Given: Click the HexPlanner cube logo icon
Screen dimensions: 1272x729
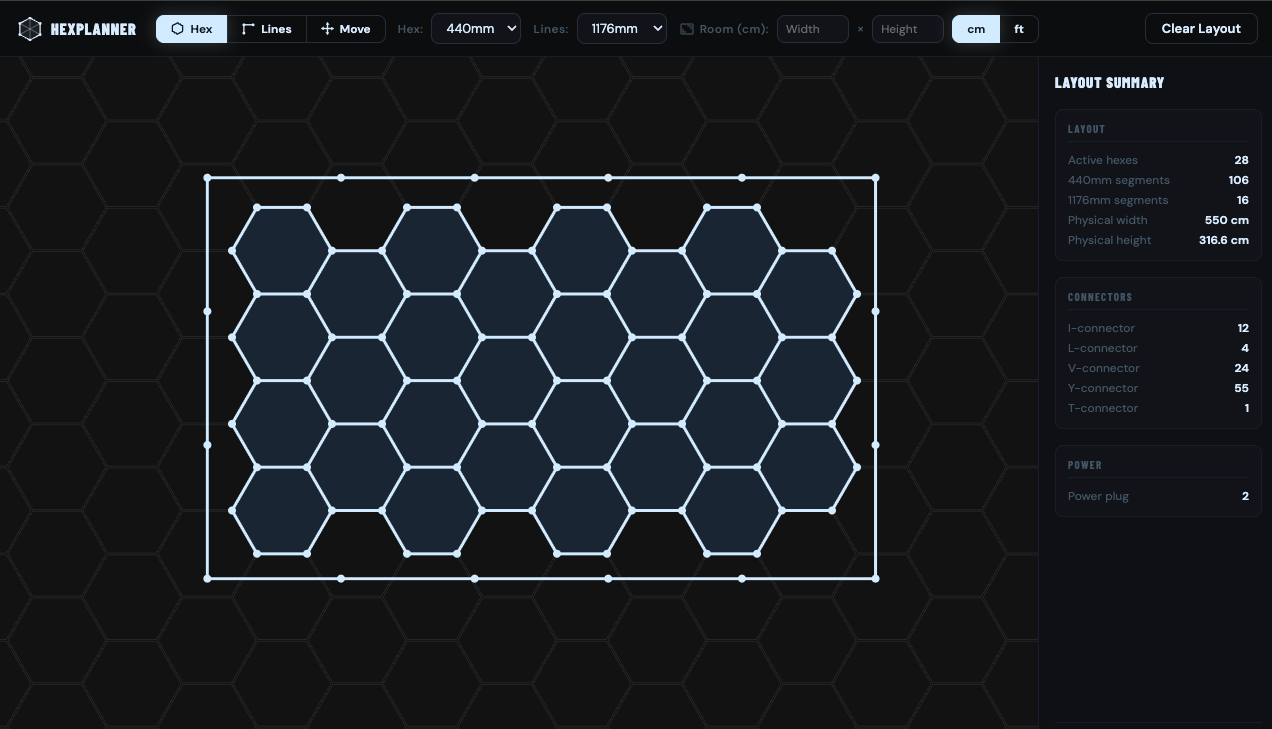Looking at the screenshot, I should click(30, 29).
